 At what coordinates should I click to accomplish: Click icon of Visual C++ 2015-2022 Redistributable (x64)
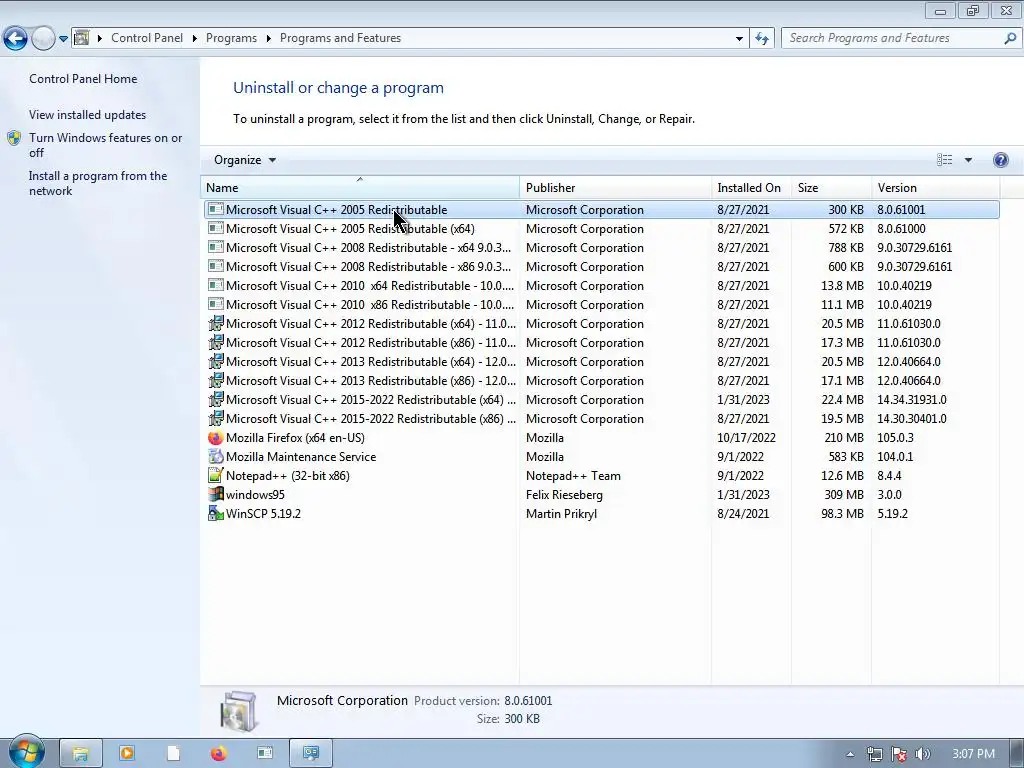point(216,399)
